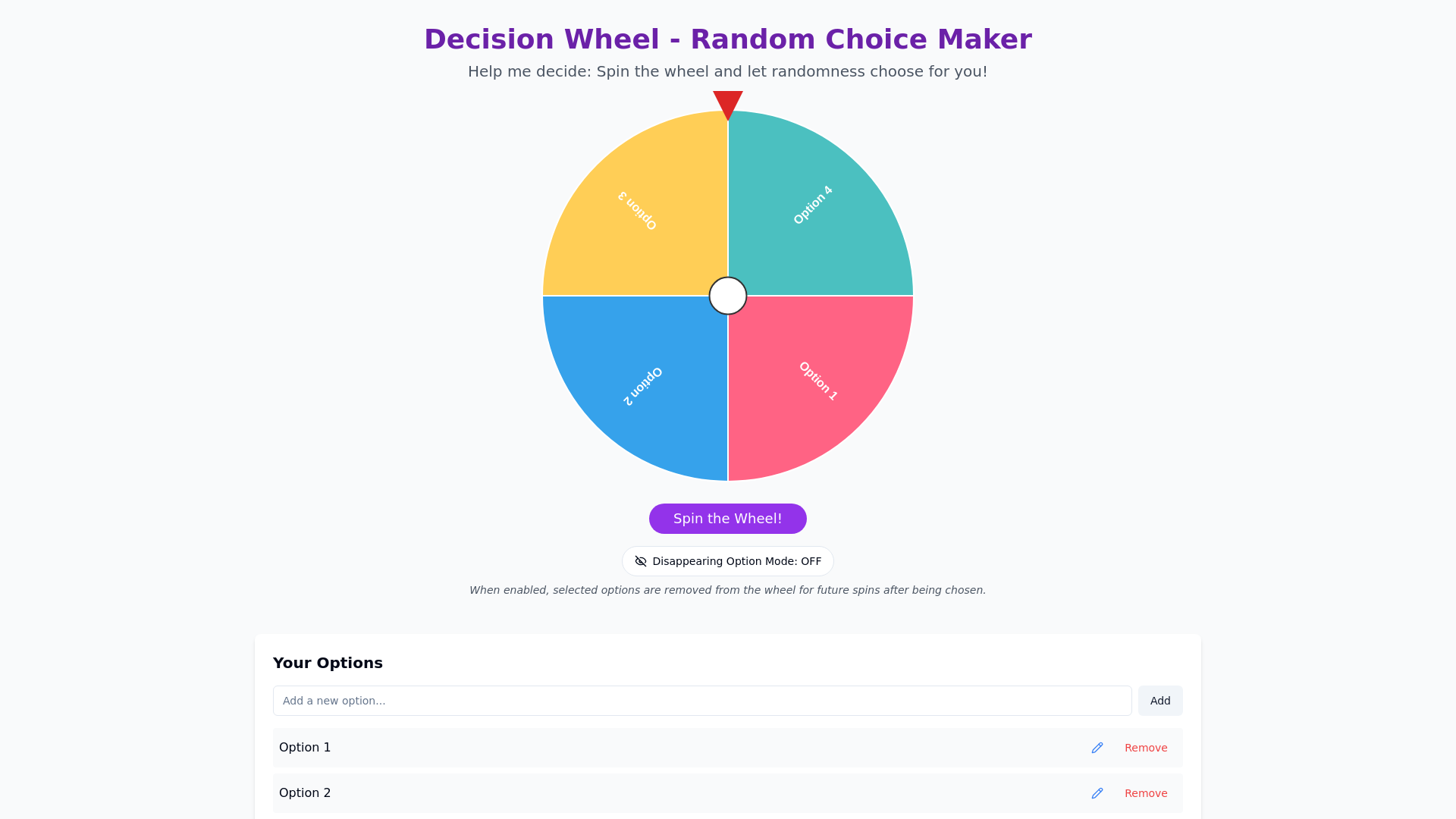
Task: Click the Add a new option input field
Action: [x=701, y=701]
